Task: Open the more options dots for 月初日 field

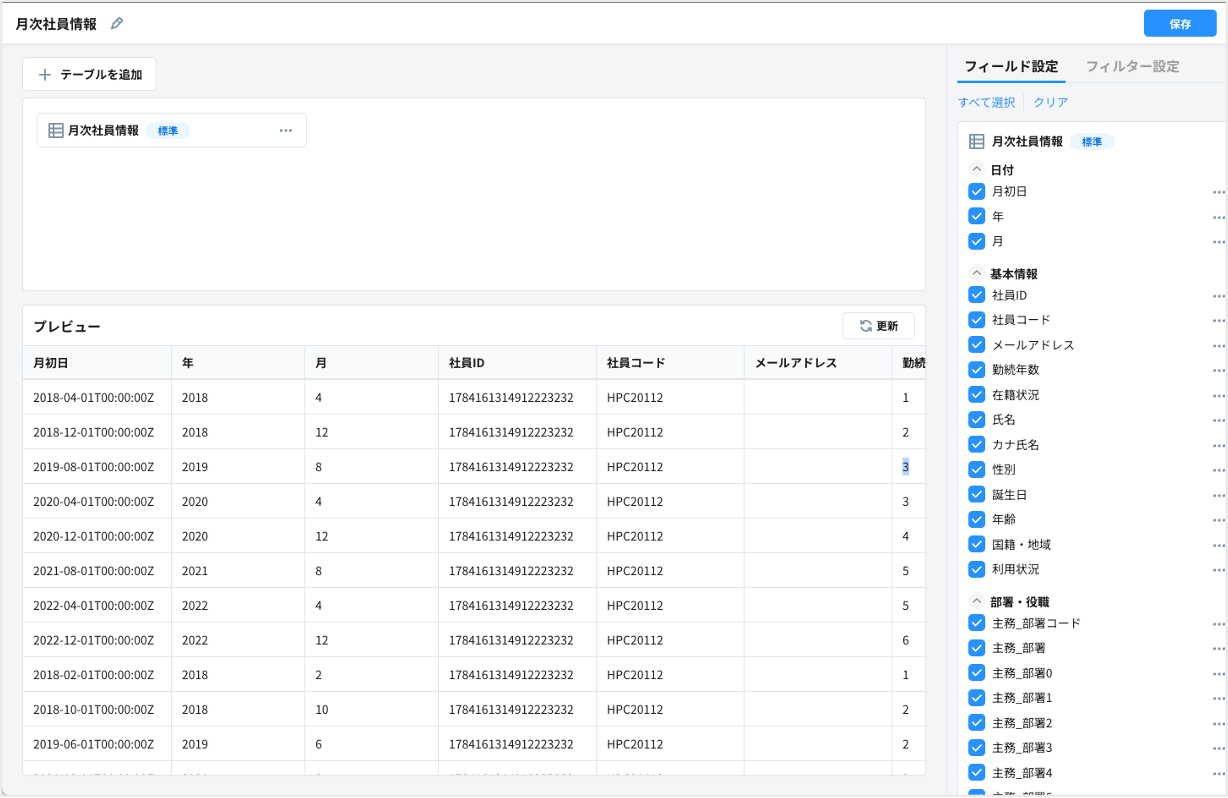Action: (1218, 192)
